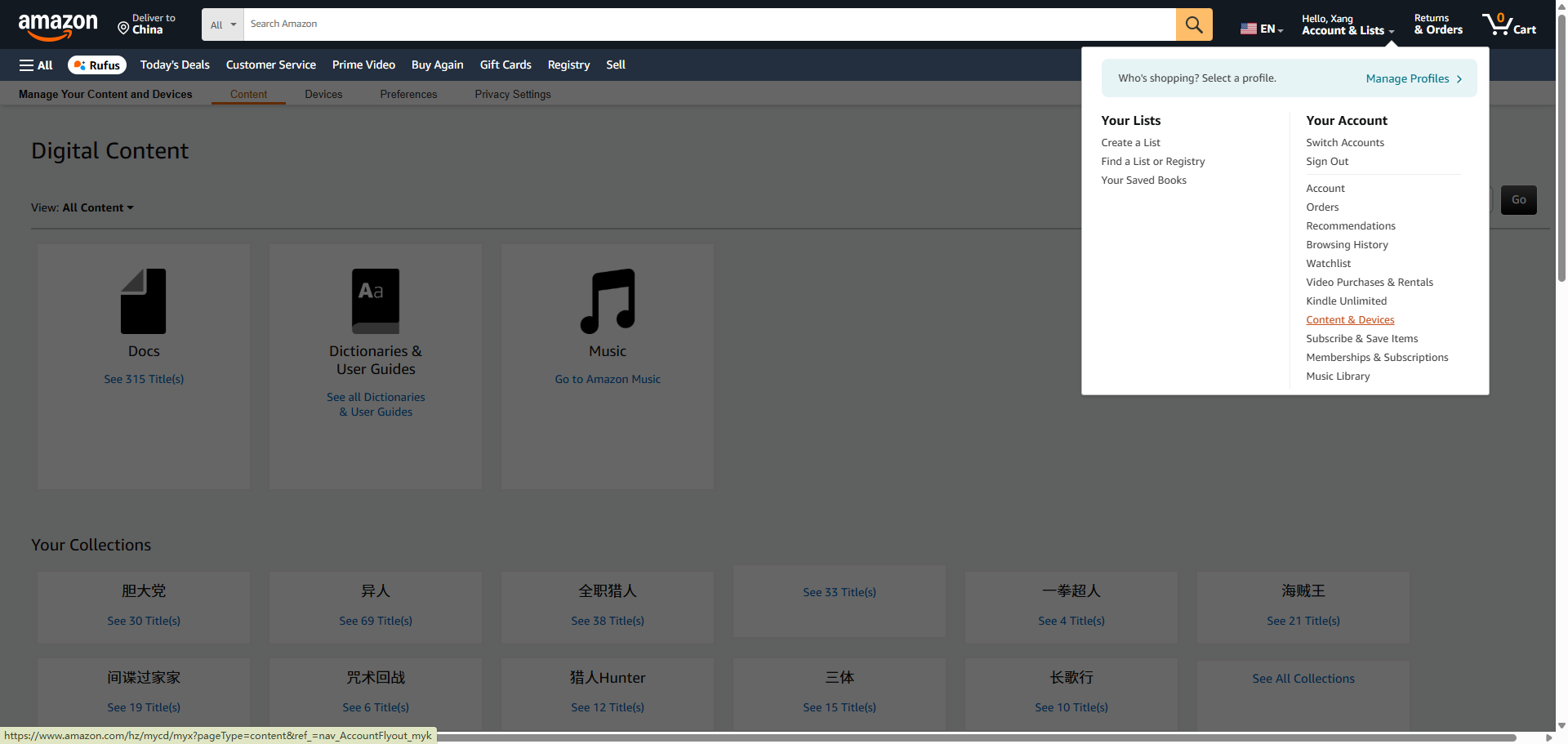Click the Deliver to China location pin
This screenshot has width=1568, height=744.
(123, 29)
